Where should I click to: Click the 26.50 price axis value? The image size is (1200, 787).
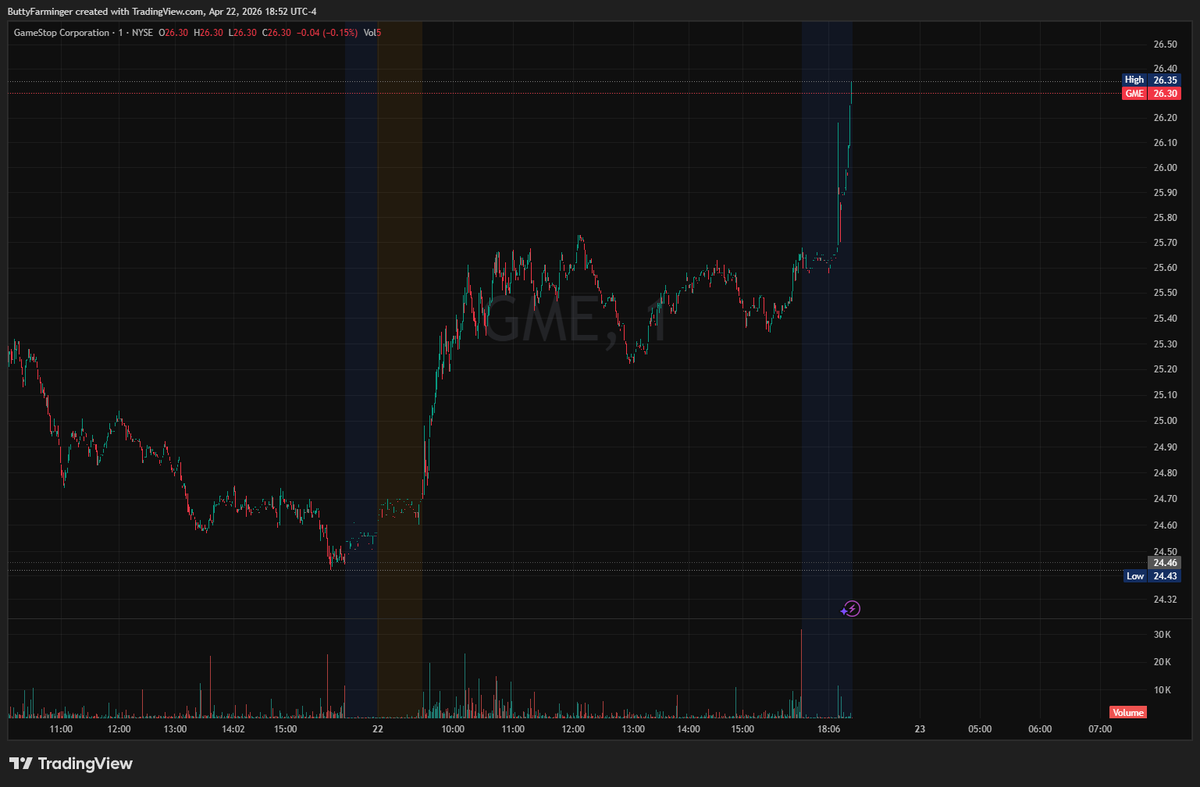1164,45
